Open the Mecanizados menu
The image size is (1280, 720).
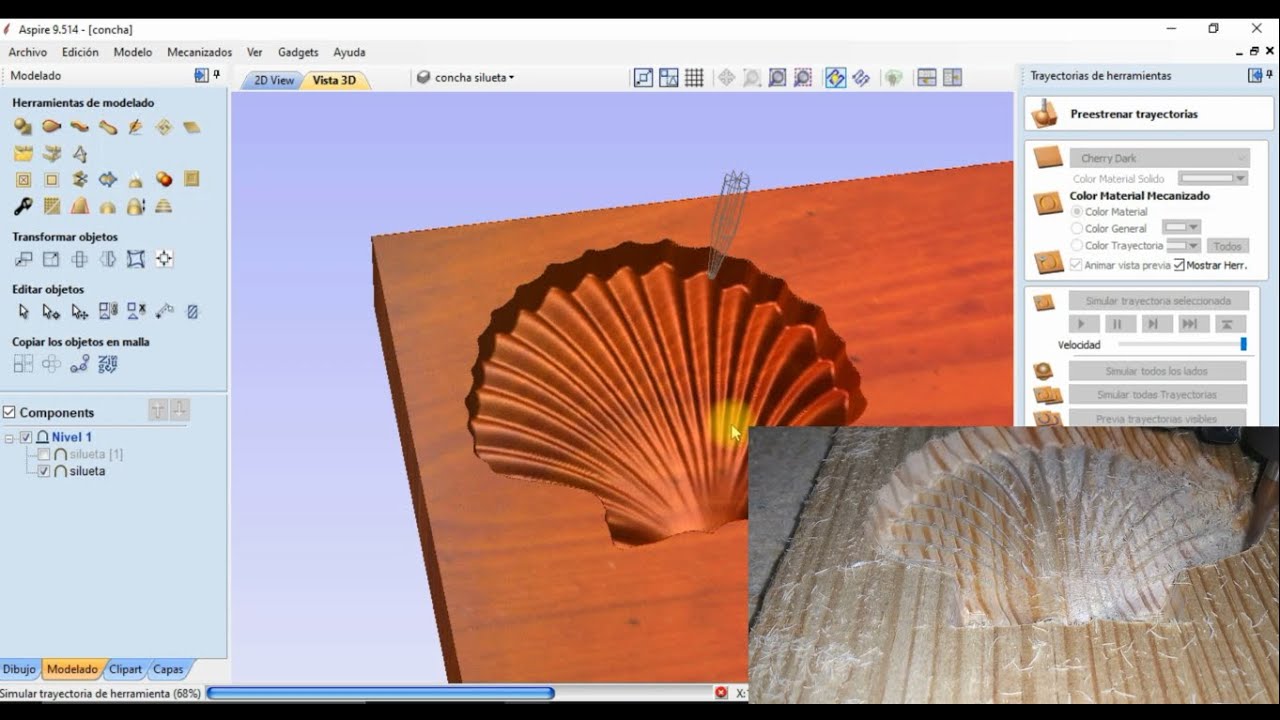click(x=199, y=52)
